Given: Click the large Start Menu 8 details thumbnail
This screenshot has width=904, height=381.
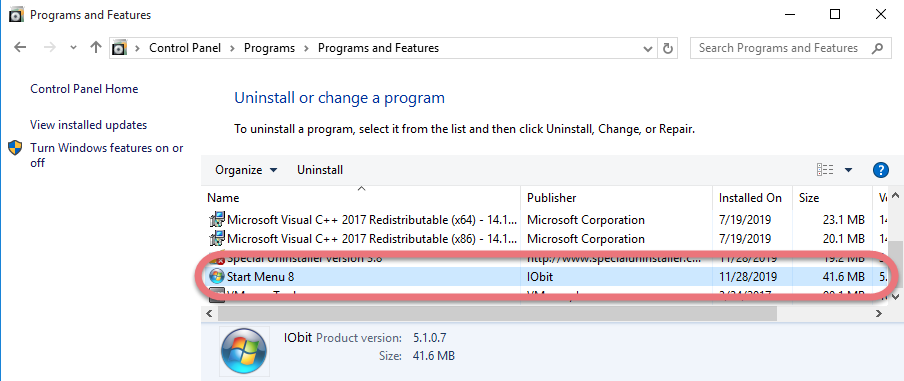Looking at the screenshot, I should coord(244,351).
